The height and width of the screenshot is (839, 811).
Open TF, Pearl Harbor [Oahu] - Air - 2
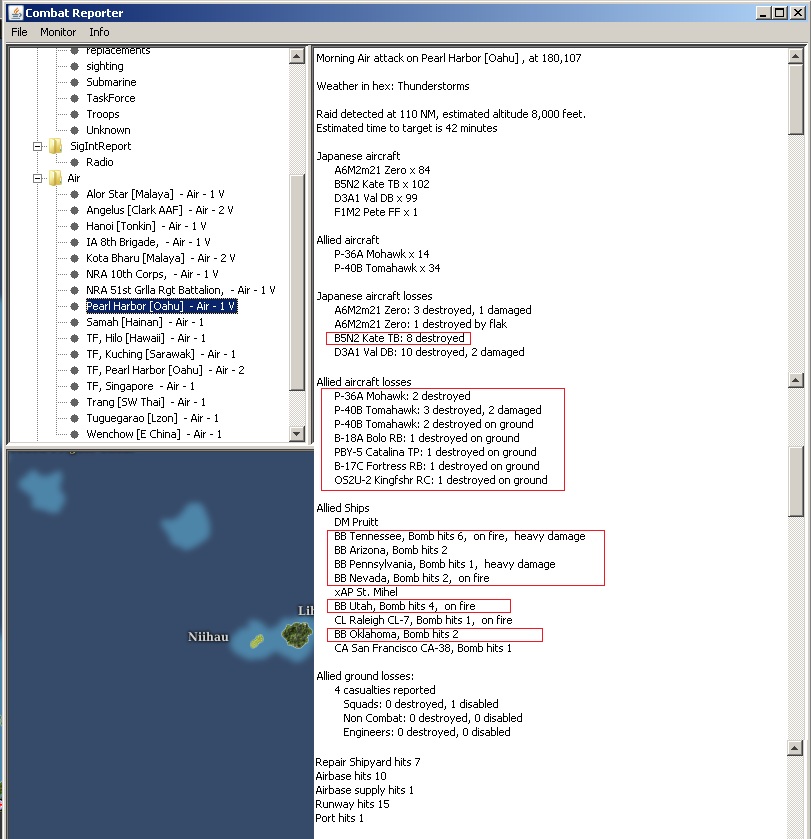(x=165, y=370)
